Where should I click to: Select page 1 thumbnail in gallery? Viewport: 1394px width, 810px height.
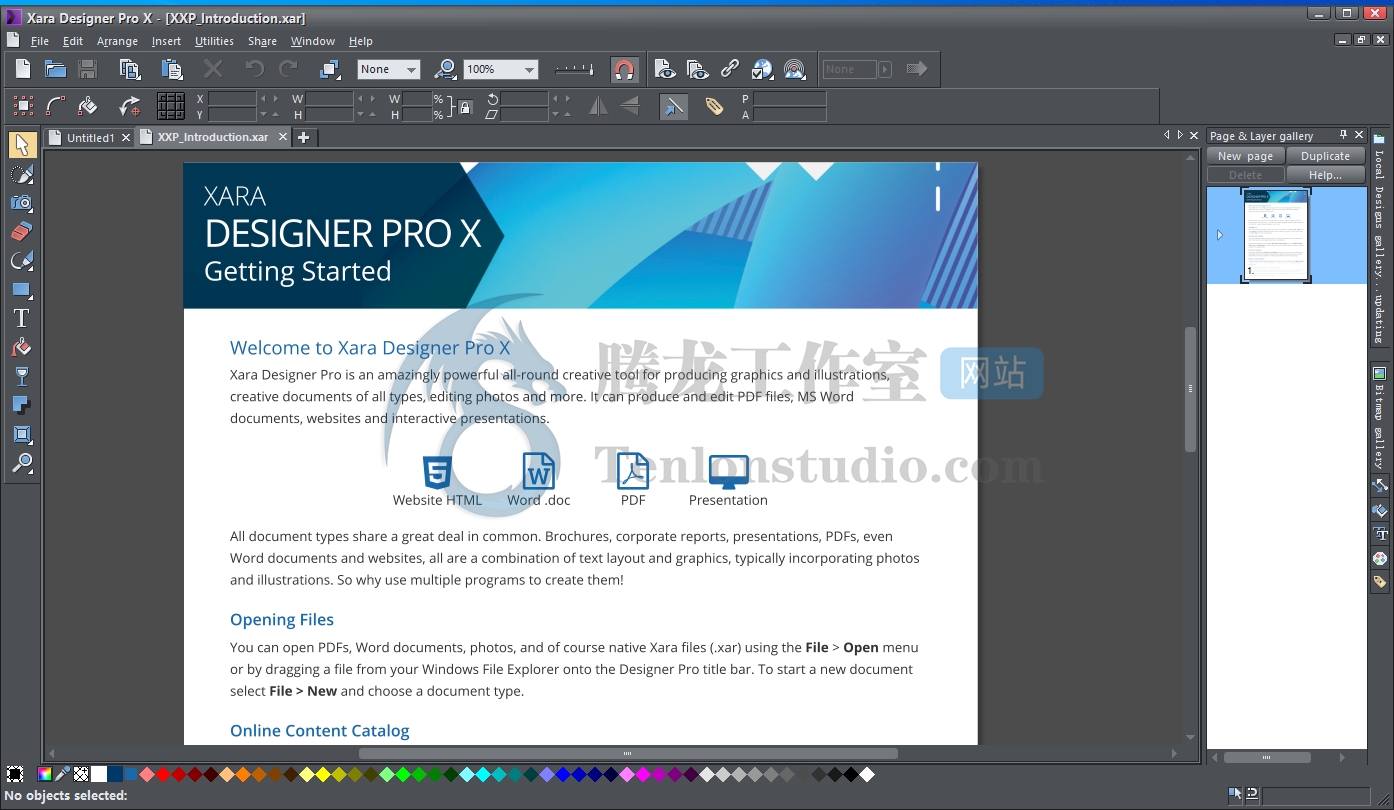point(1275,235)
